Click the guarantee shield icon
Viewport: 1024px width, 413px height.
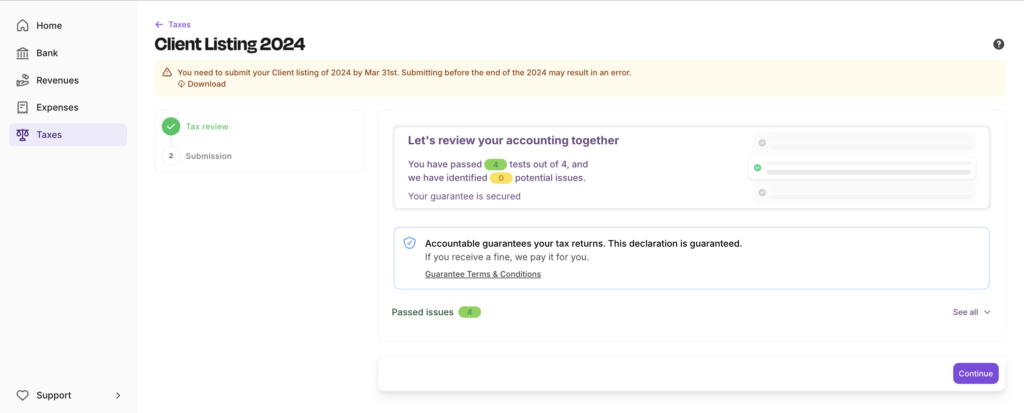pos(409,243)
